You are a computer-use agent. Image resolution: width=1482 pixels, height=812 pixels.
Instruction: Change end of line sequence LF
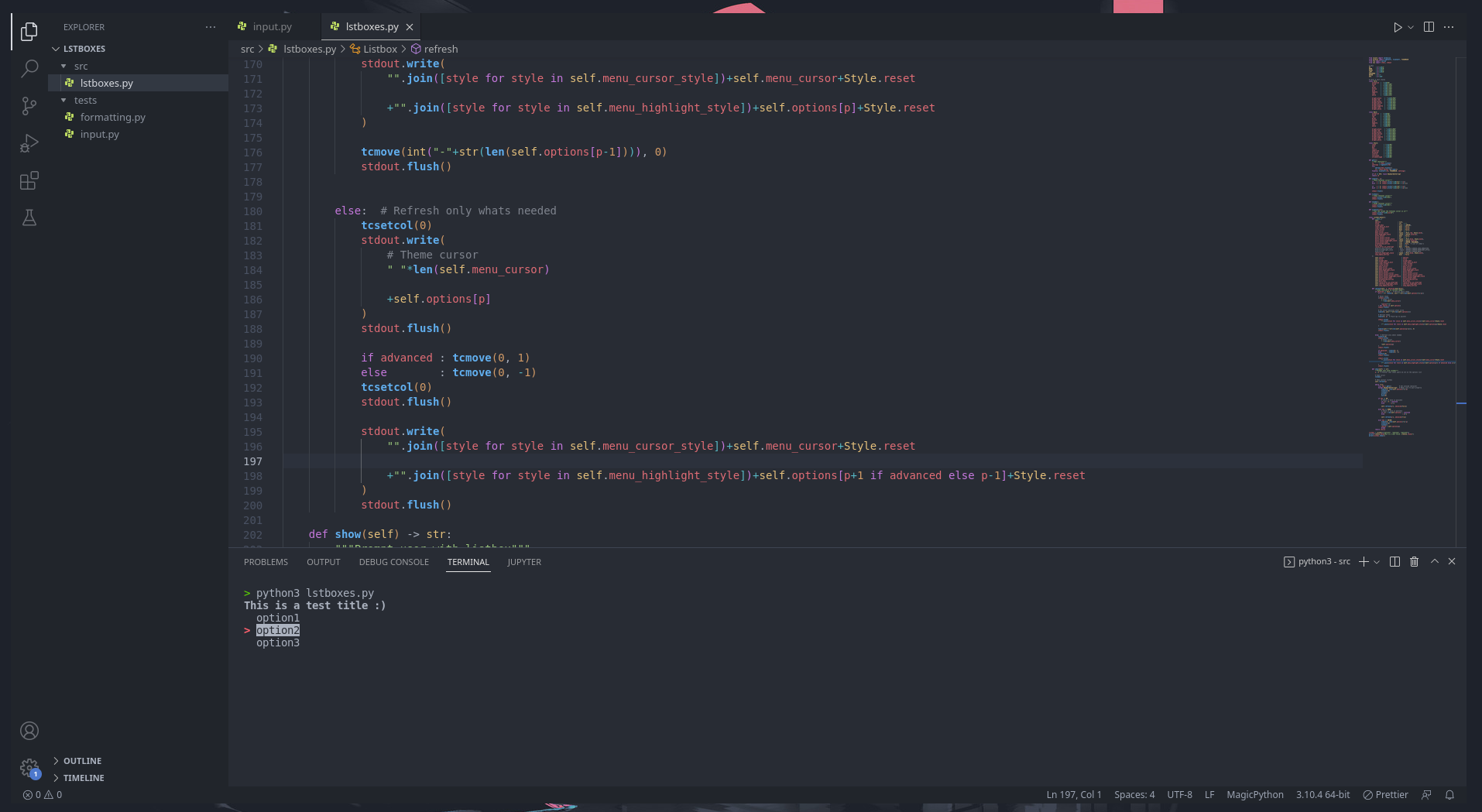1209,795
